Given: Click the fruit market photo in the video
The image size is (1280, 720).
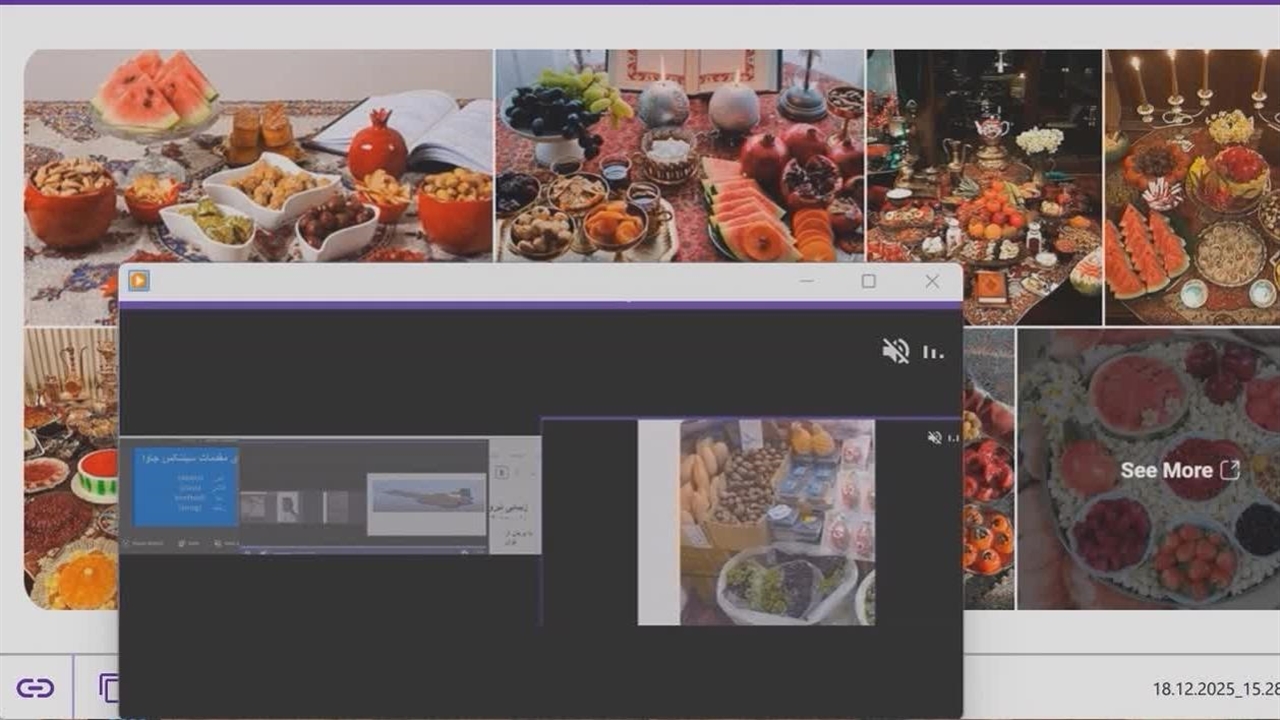Looking at the screenshot, I should tap(777, 522).
